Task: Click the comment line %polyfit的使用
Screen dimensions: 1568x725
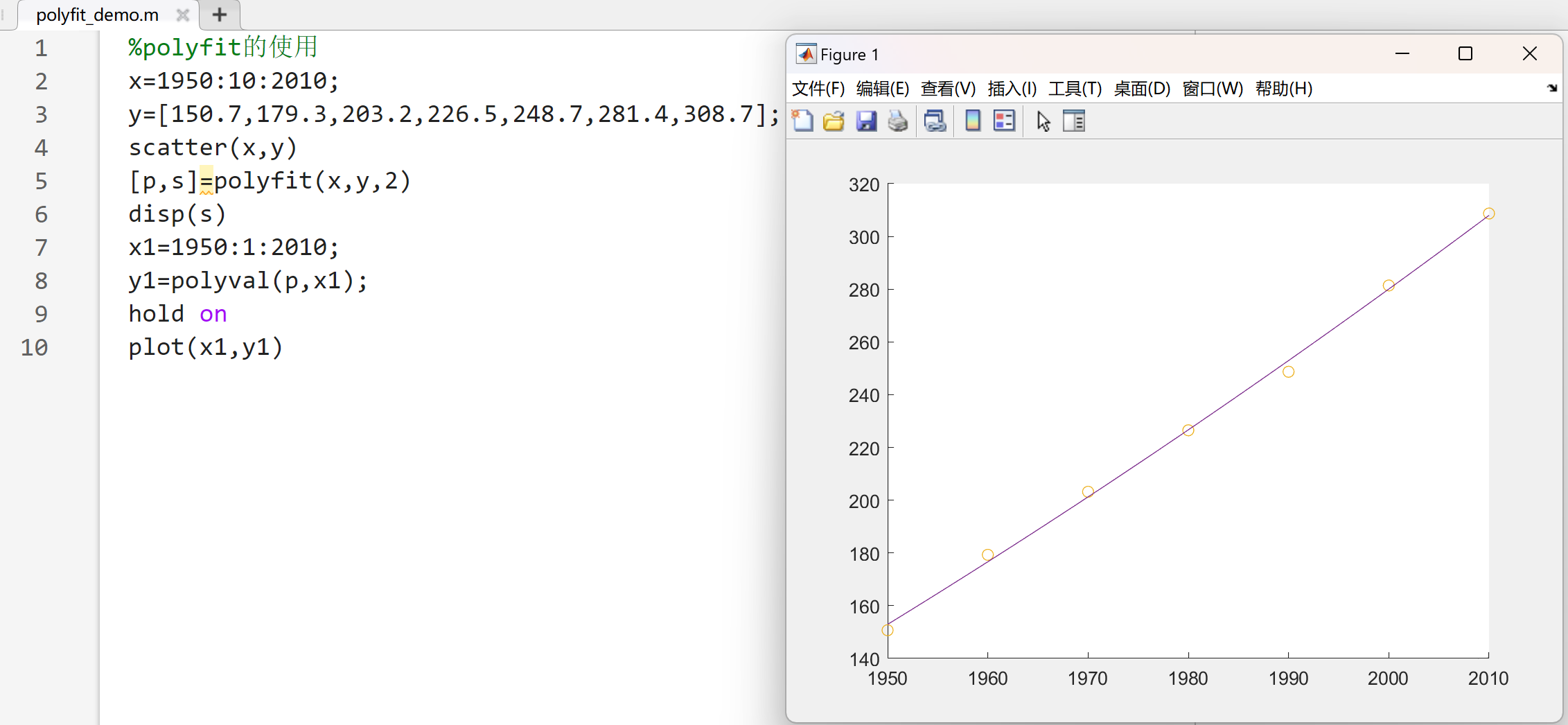Action: 223,47
